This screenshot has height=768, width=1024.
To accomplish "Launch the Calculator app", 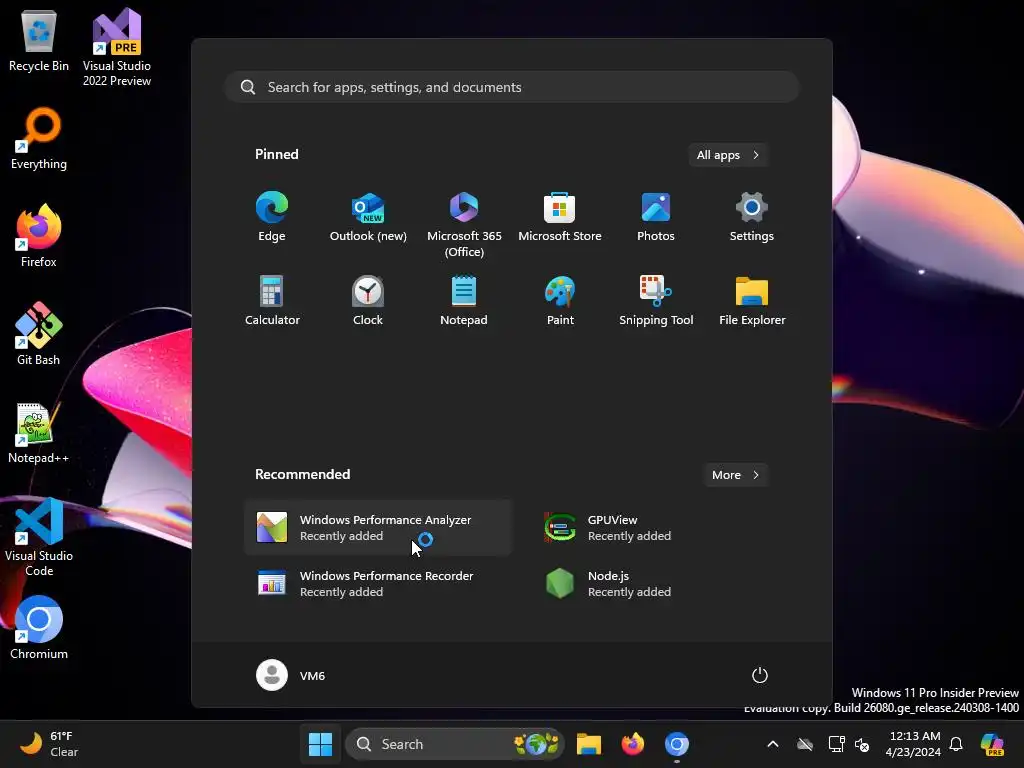I will [272, 301].
